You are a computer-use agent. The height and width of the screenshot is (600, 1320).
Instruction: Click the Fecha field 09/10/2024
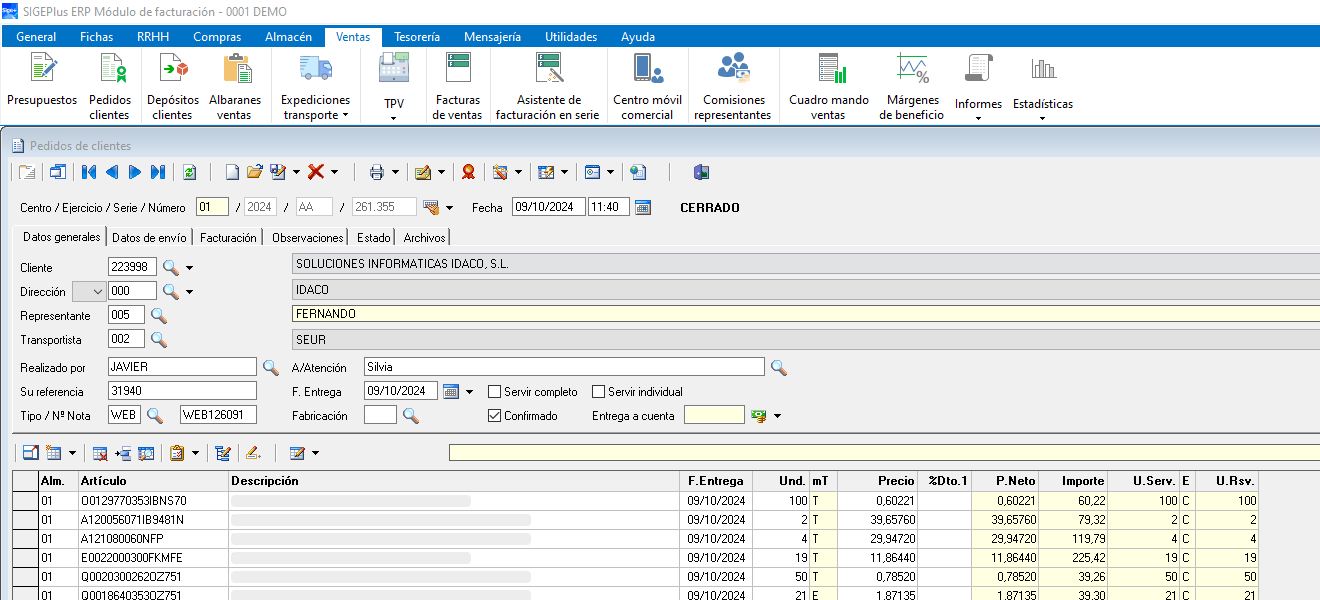[x=548, y=208]
